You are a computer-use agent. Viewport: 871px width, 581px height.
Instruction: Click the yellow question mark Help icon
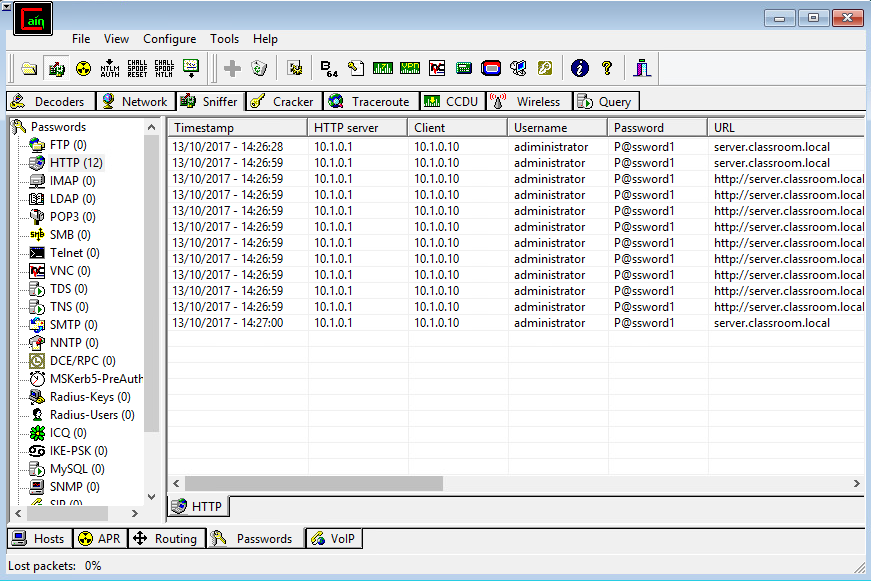[607, 68]
